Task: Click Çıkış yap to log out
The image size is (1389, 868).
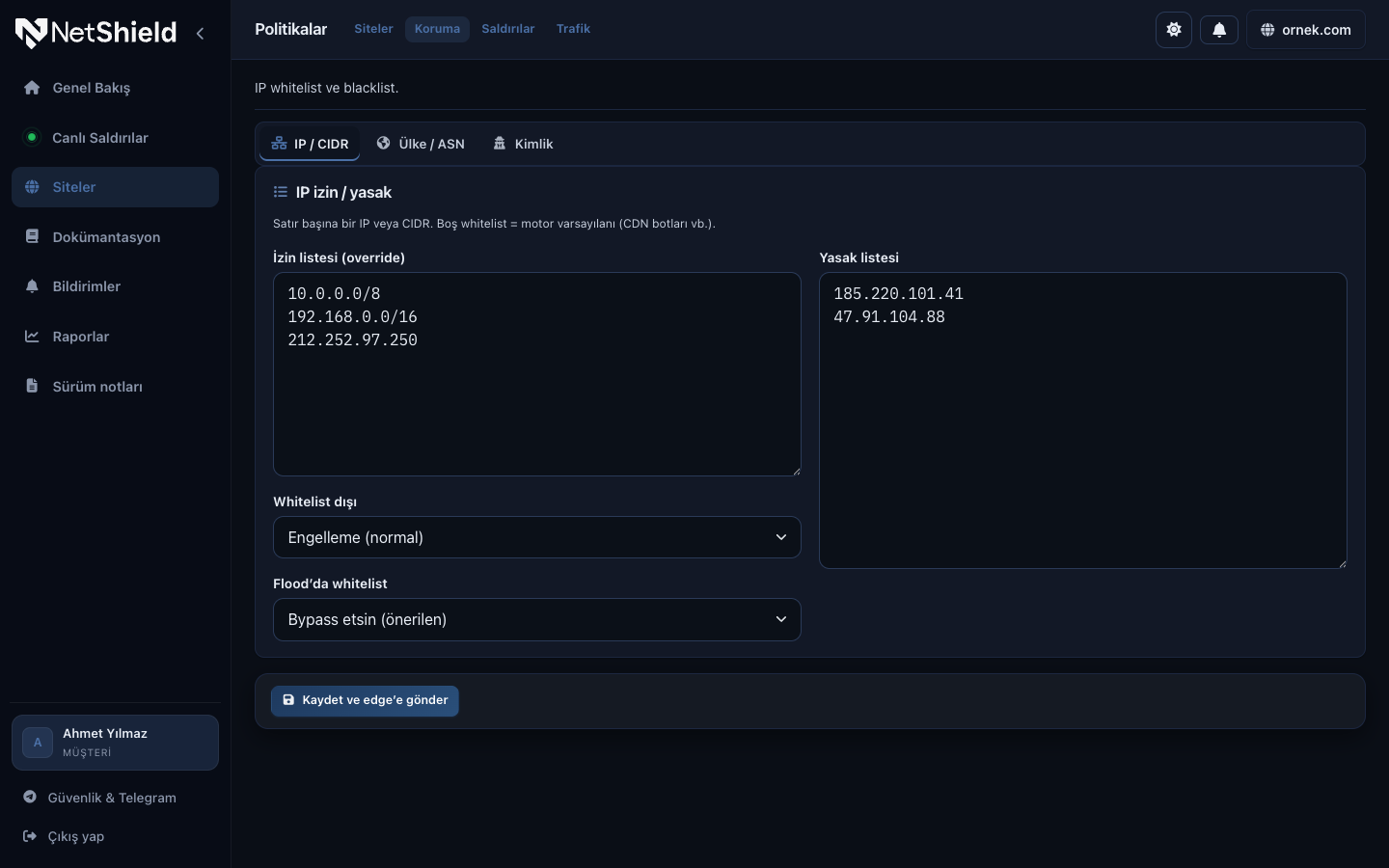Action: pos(115,836)
